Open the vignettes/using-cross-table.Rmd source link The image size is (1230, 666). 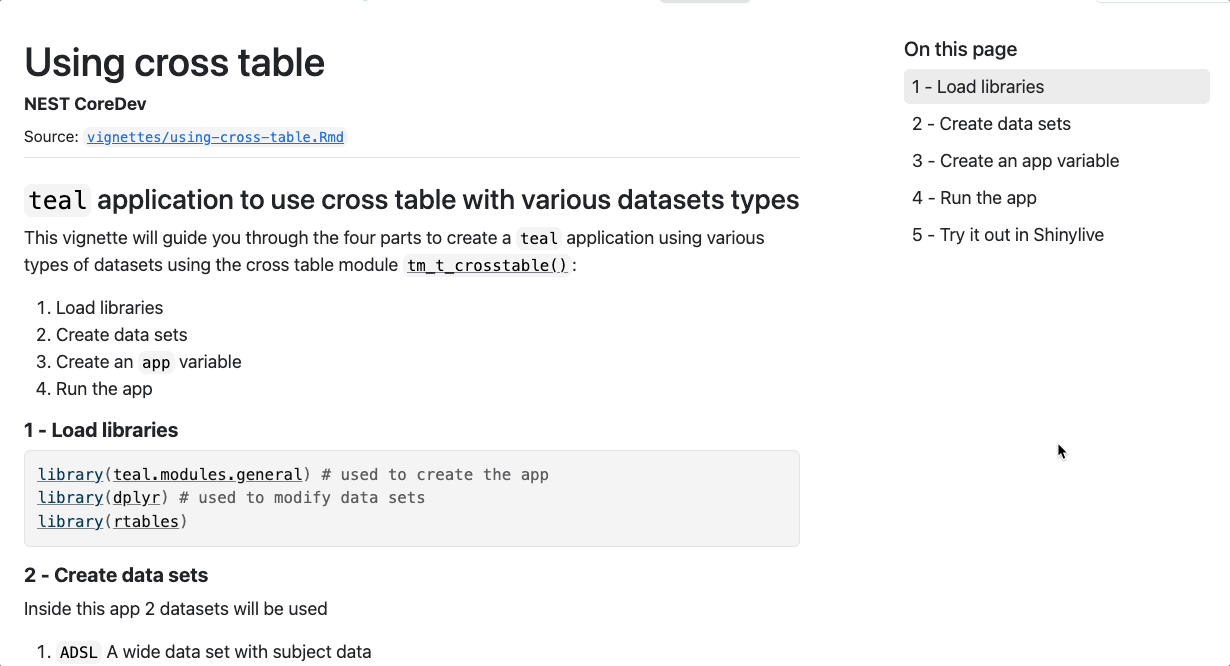(x=215, y=137)
